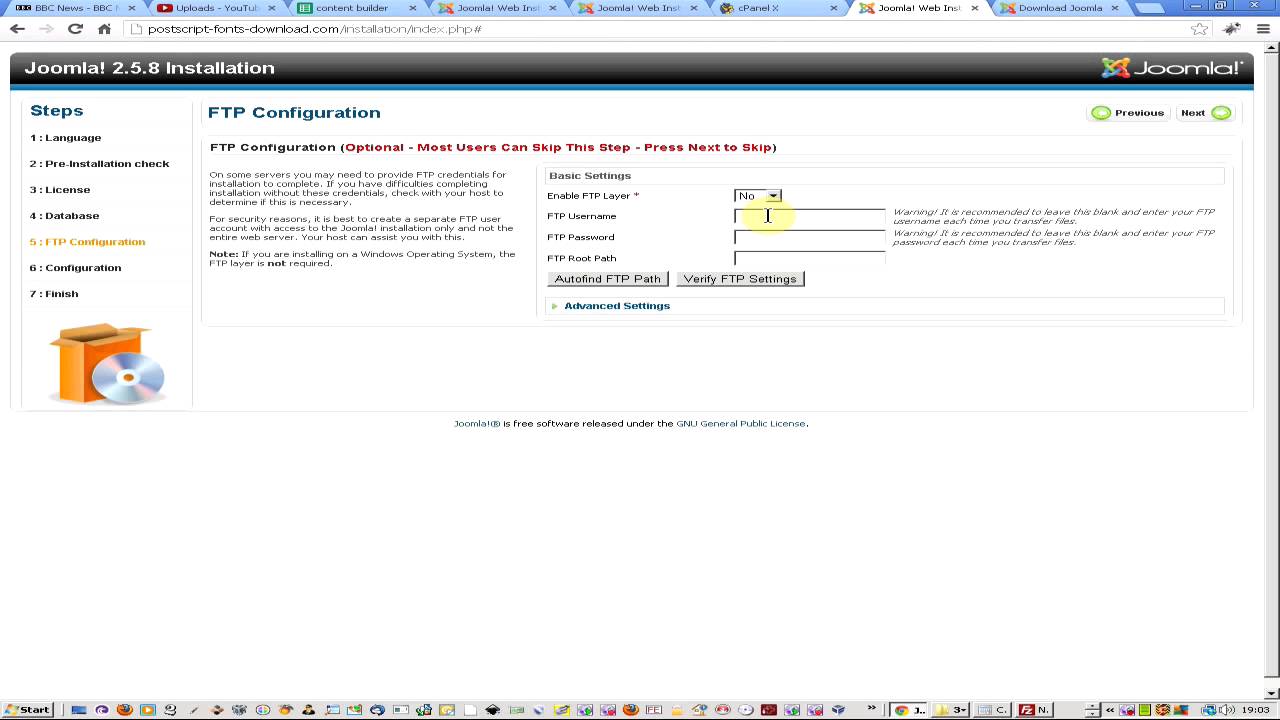
Task: Close the Uploads YouTube tab
Action: [x=272, y=8]
